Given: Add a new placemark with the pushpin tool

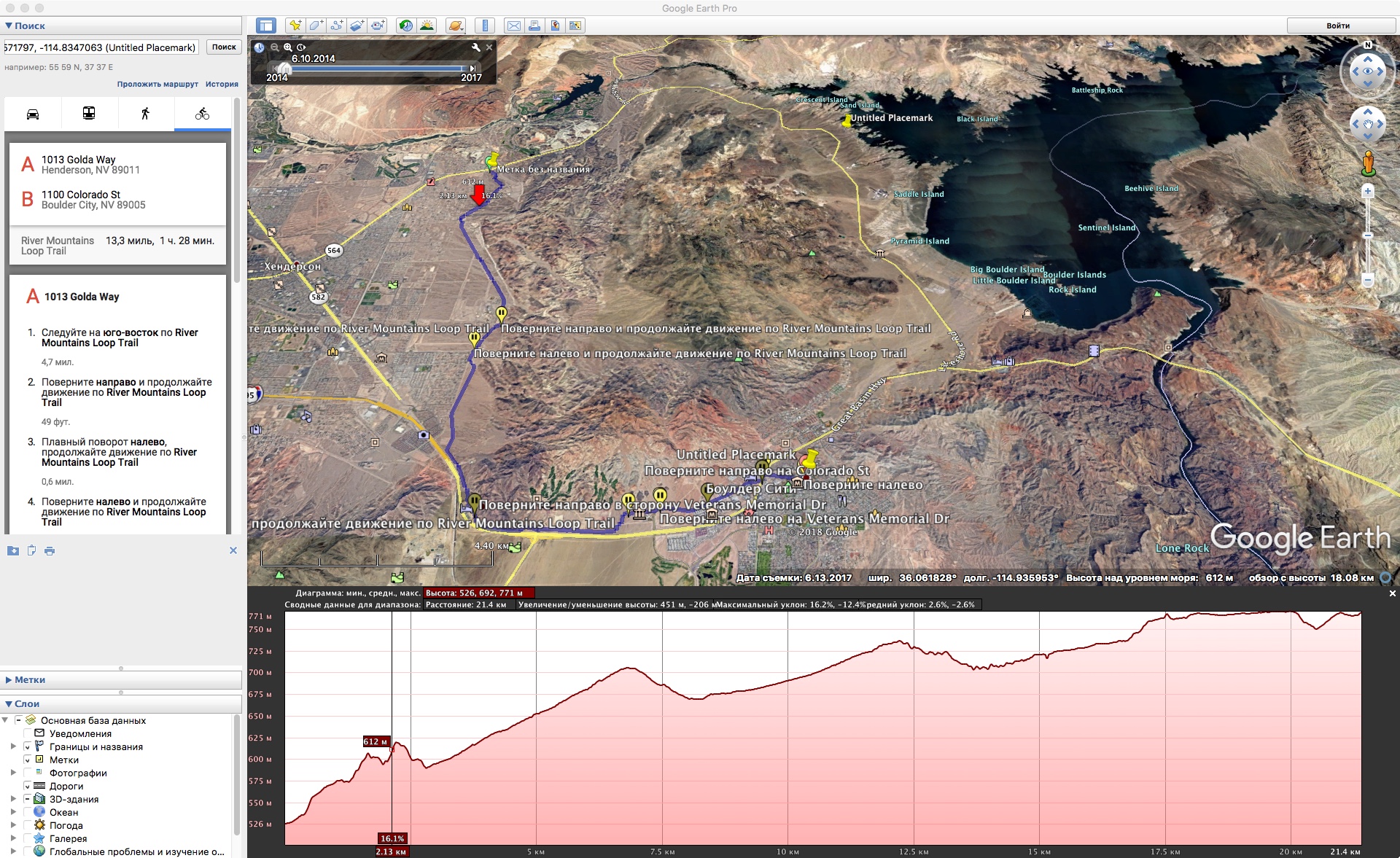Looking at the screenshot, I should (295, 26).
